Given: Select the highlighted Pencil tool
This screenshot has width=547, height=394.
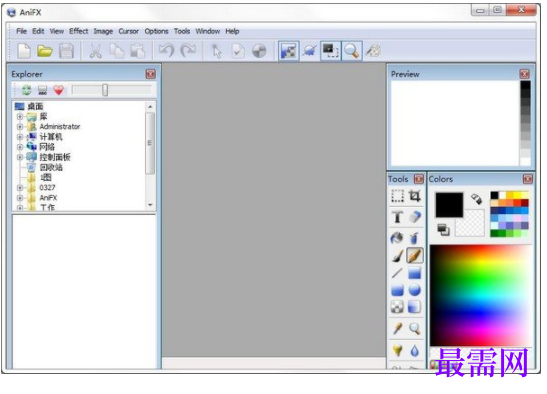Looking at the screenshot, I should [x=414, y=256].
